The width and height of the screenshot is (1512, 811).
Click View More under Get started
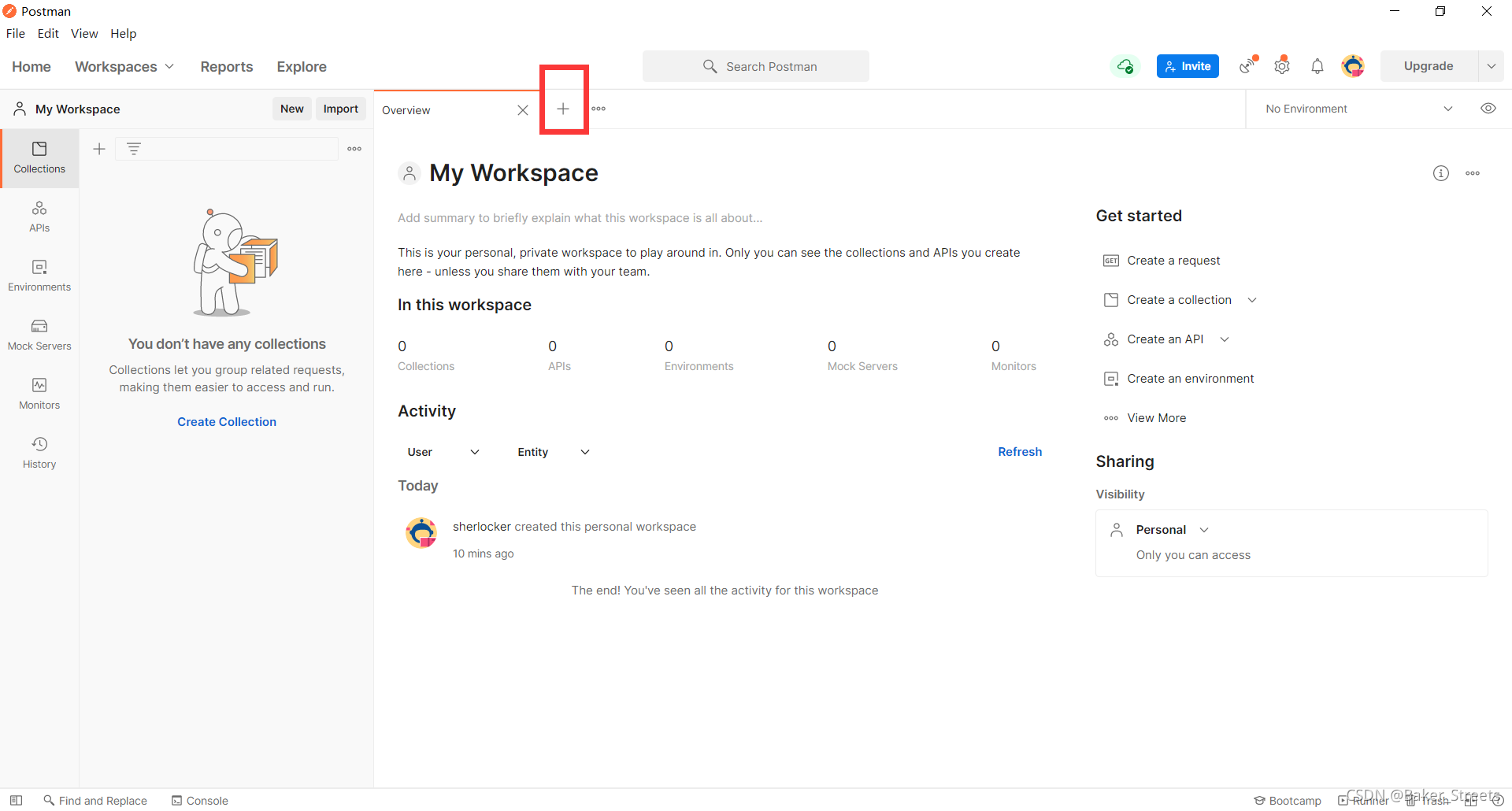click(x=1144, y=418)
